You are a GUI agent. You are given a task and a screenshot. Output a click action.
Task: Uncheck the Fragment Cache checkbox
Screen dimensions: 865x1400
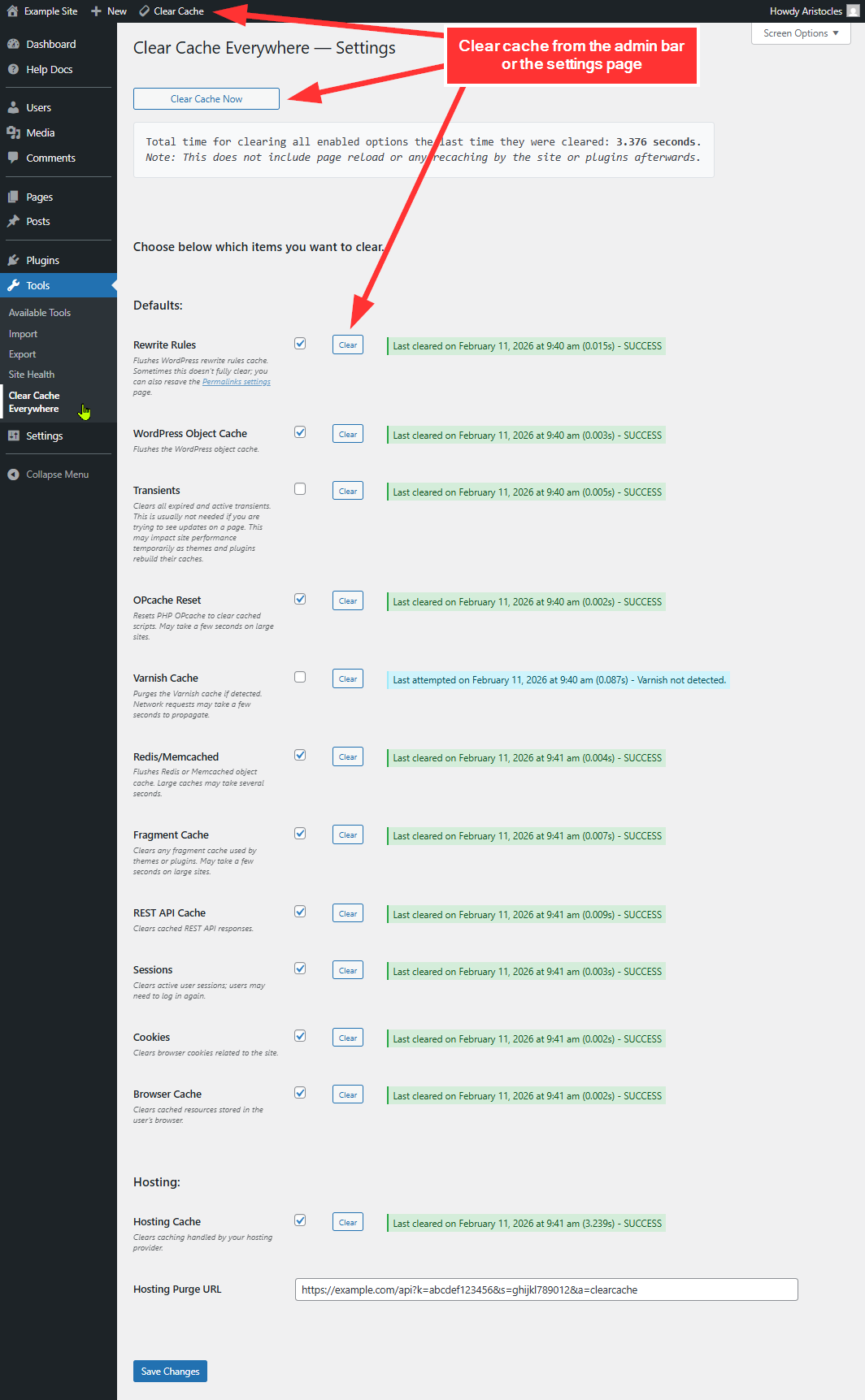tap(300, 834)
